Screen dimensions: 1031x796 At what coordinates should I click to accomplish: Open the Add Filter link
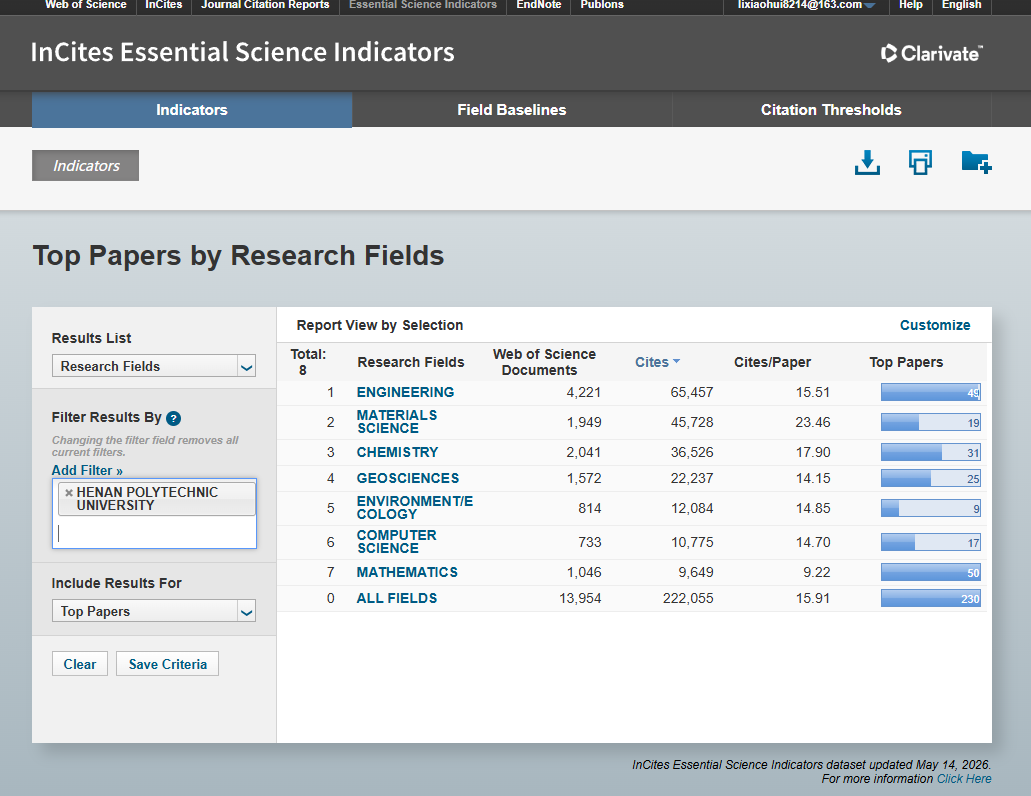87,471
